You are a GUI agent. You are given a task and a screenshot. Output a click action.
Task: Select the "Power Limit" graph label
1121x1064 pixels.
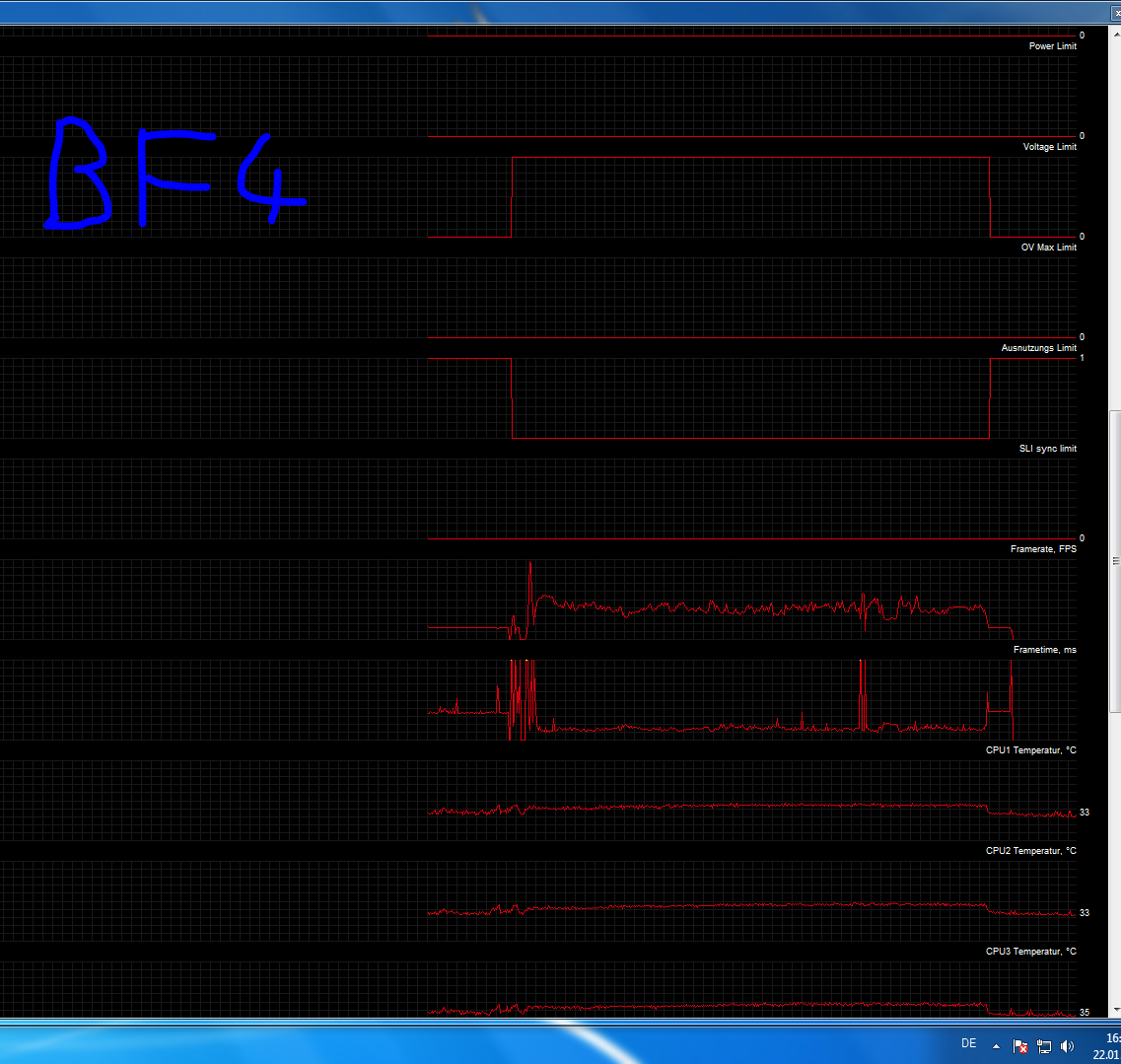click(1052, 45)
